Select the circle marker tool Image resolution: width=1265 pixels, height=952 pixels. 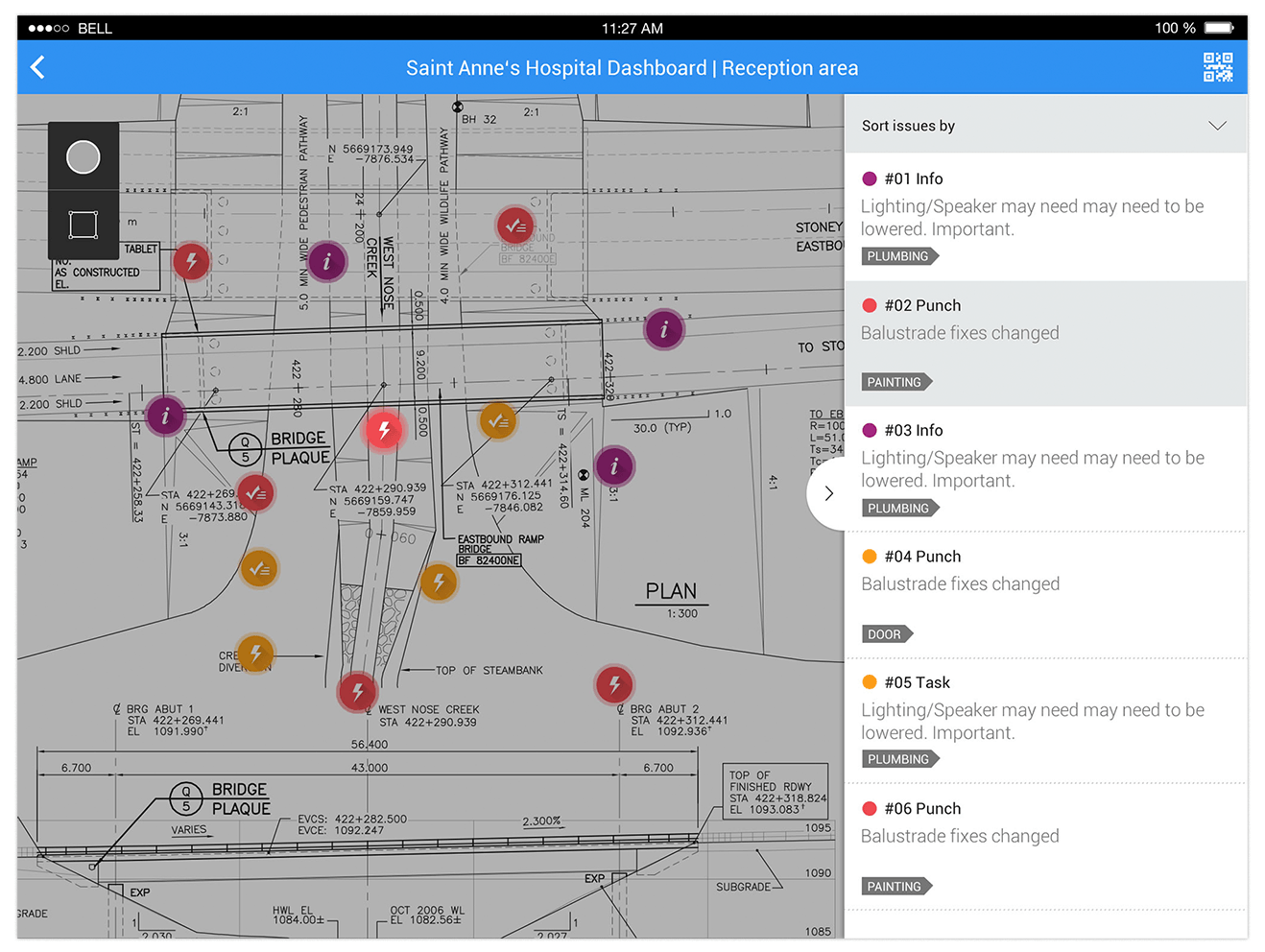pos(84,157)
